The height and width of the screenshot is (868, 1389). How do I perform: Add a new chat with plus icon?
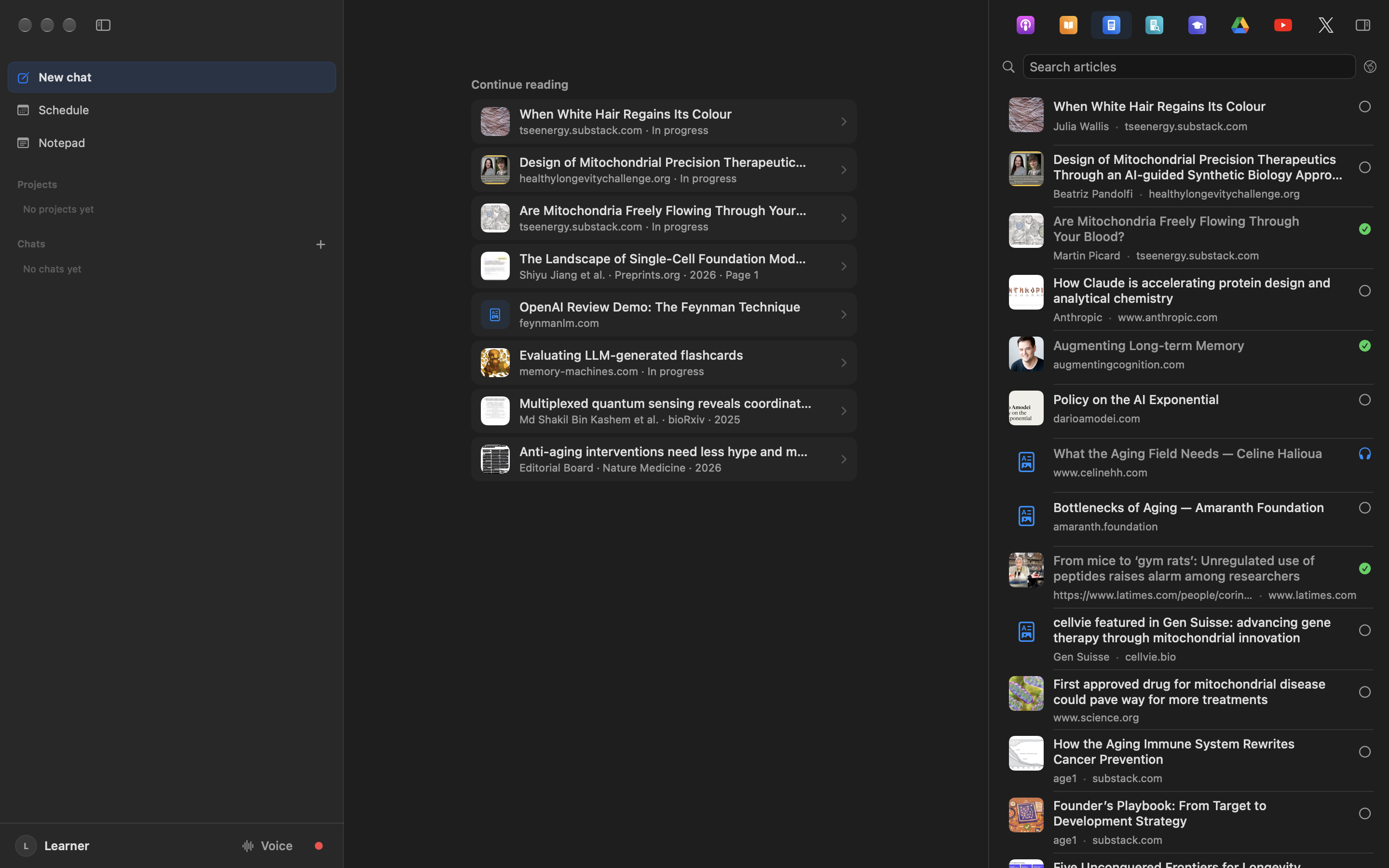click(x=320, y=244)
